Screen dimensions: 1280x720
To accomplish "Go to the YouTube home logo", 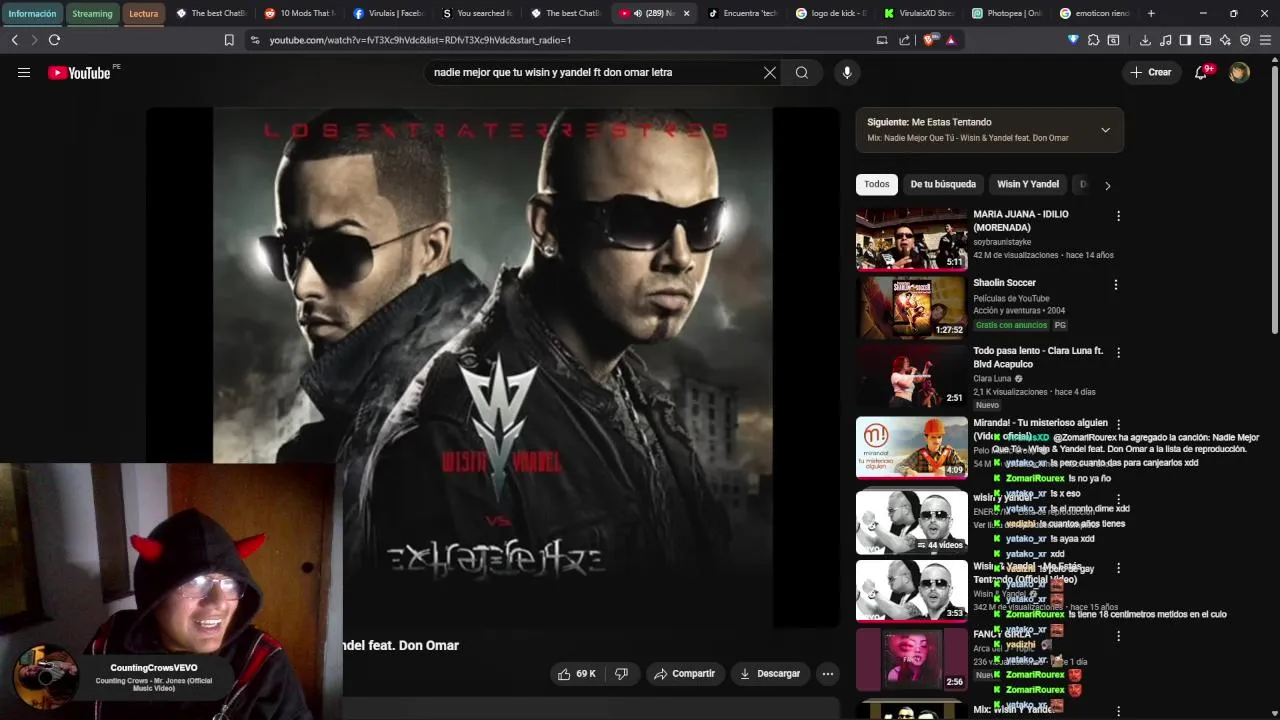I will [79, 72].
